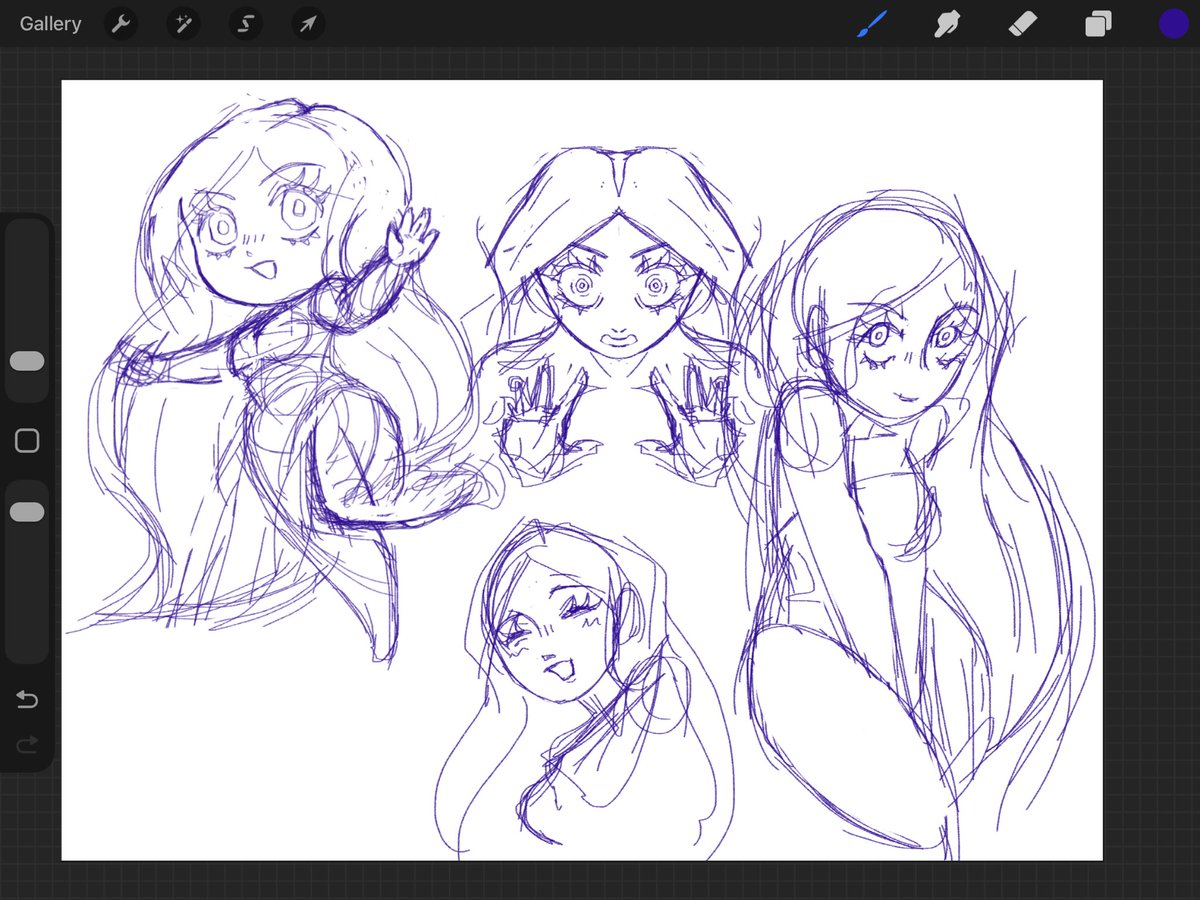Open the purple active color picker
1200x900 pixels.
click(x=1173, y=24)
